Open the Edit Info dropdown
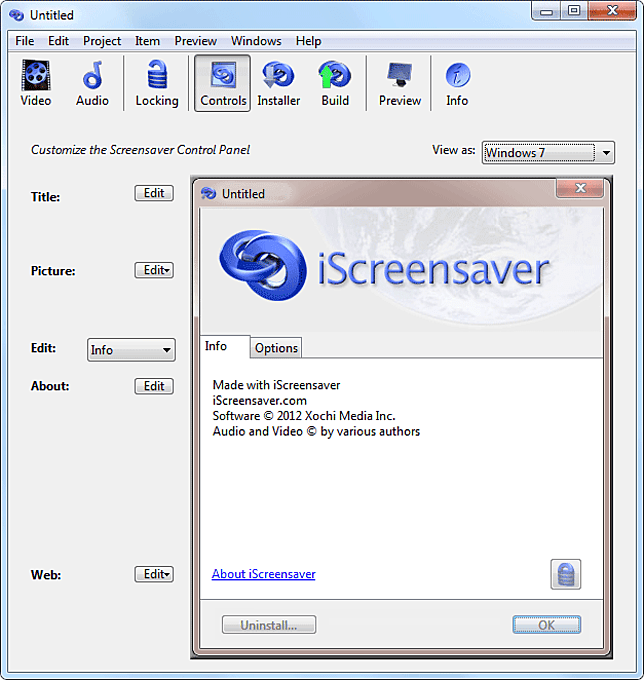The height and width of the screenshot is (680, 644). pyautogui.click(x=131, y=350)
